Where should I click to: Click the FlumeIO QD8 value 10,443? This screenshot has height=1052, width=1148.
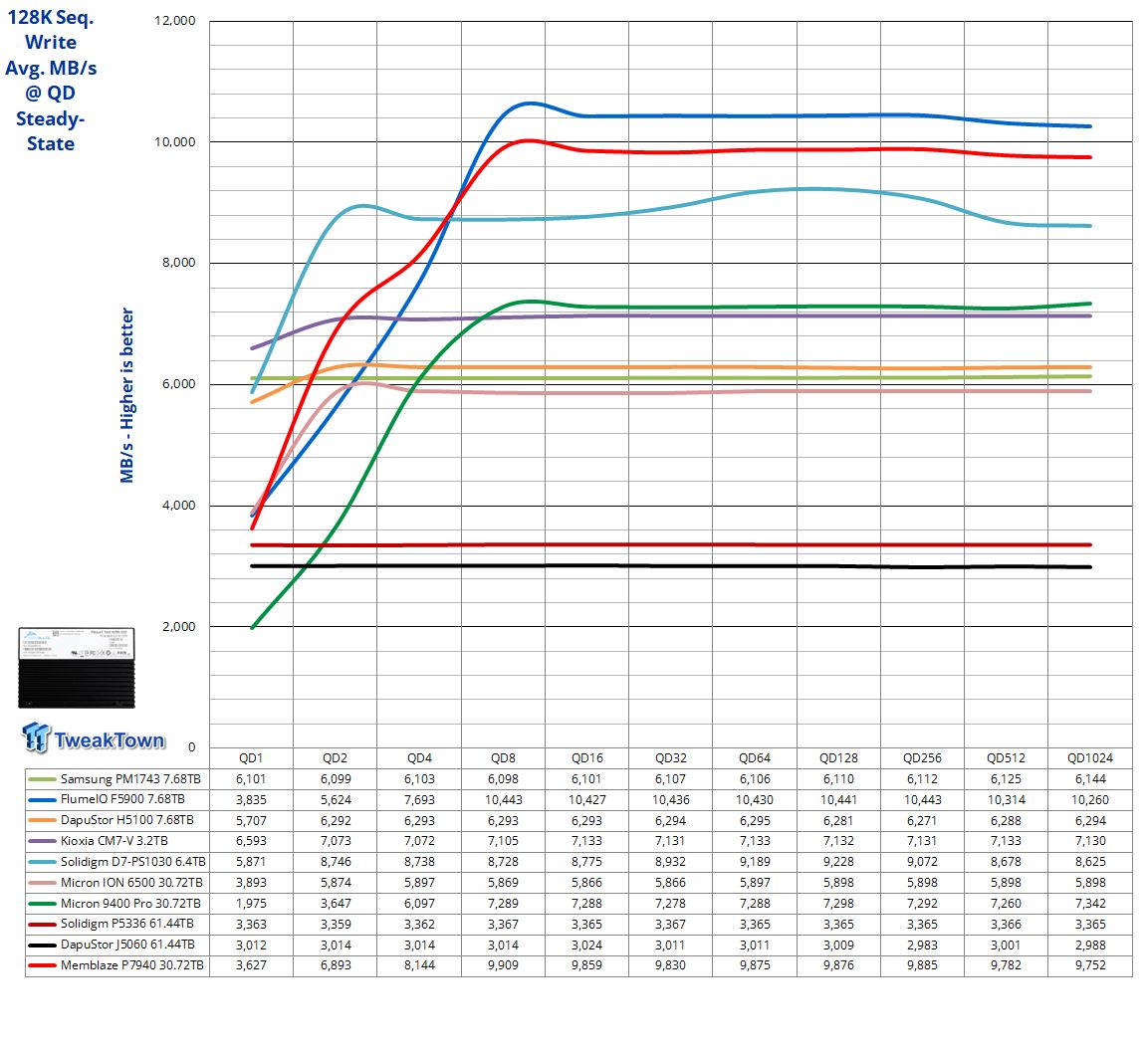click(504, 800)
